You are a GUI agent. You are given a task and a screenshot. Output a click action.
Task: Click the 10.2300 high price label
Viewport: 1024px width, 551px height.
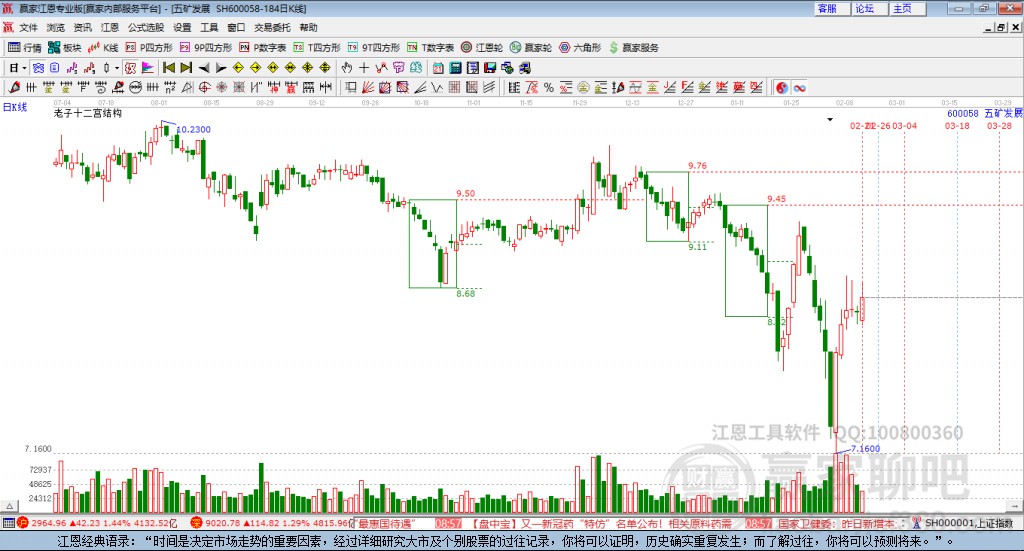[193, 129]
